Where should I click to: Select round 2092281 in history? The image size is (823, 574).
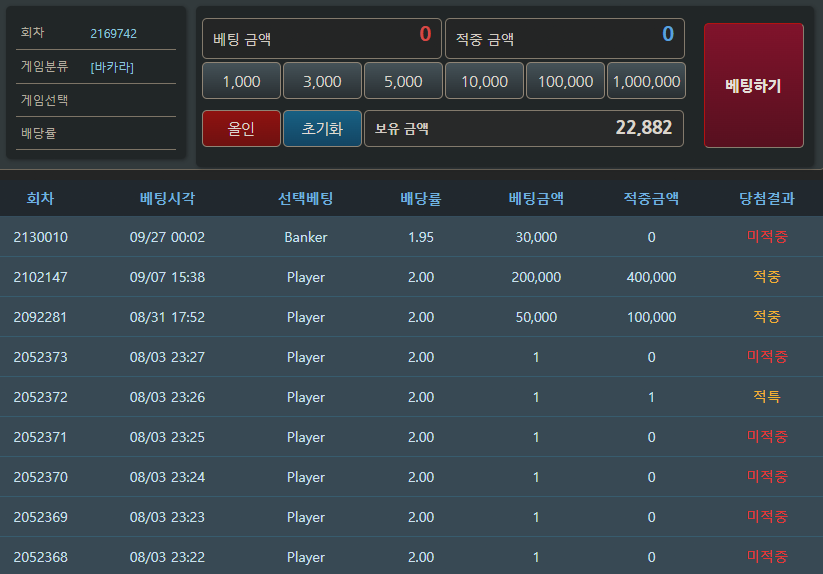pos(40,317)
